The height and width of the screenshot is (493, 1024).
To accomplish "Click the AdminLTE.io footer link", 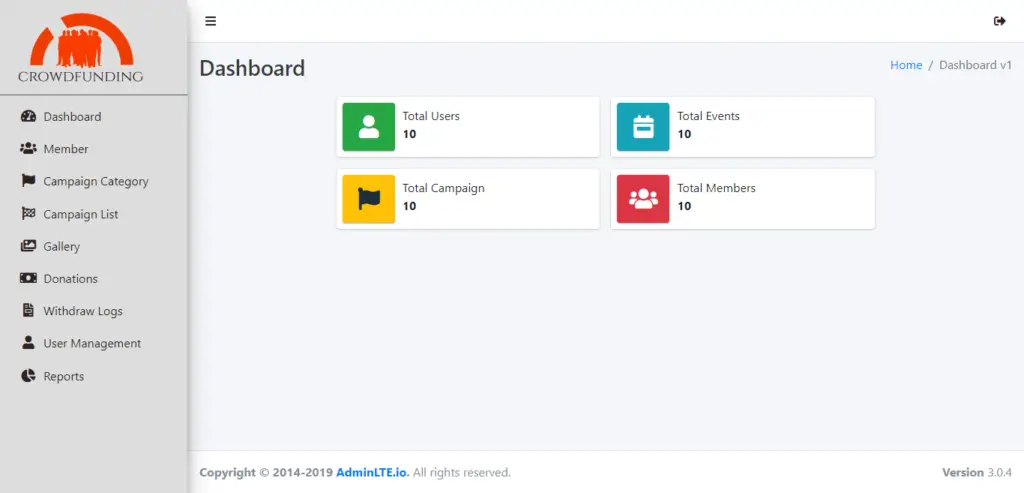I will pyautogui.click(x=373, y=472).
